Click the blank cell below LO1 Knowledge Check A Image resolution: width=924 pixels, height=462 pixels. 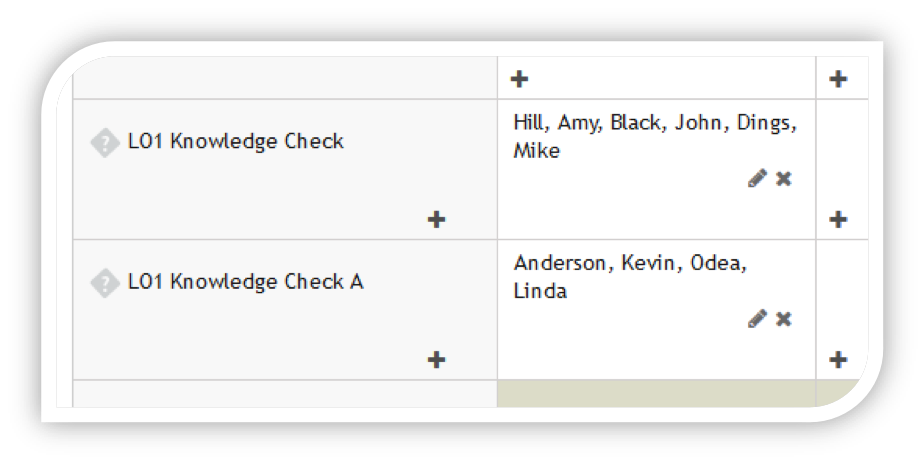point(285,394)
